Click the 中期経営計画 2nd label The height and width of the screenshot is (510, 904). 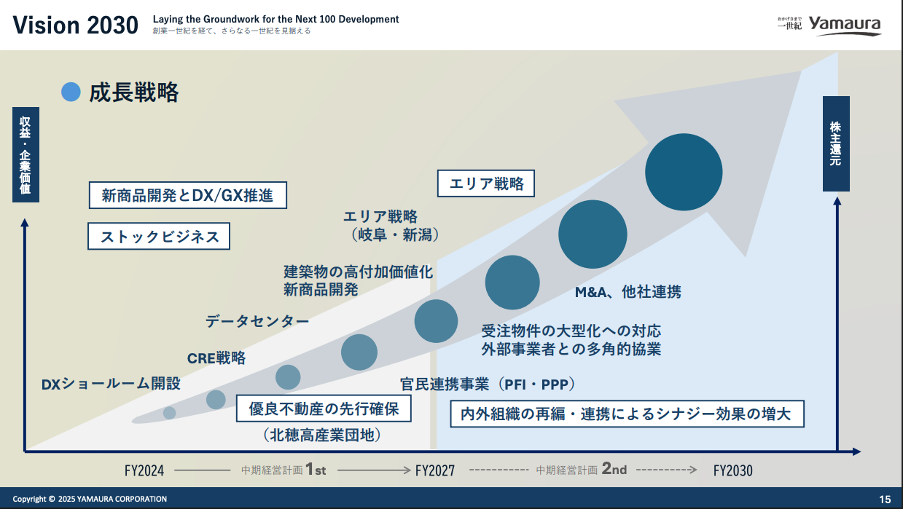[x=582, y=470]
